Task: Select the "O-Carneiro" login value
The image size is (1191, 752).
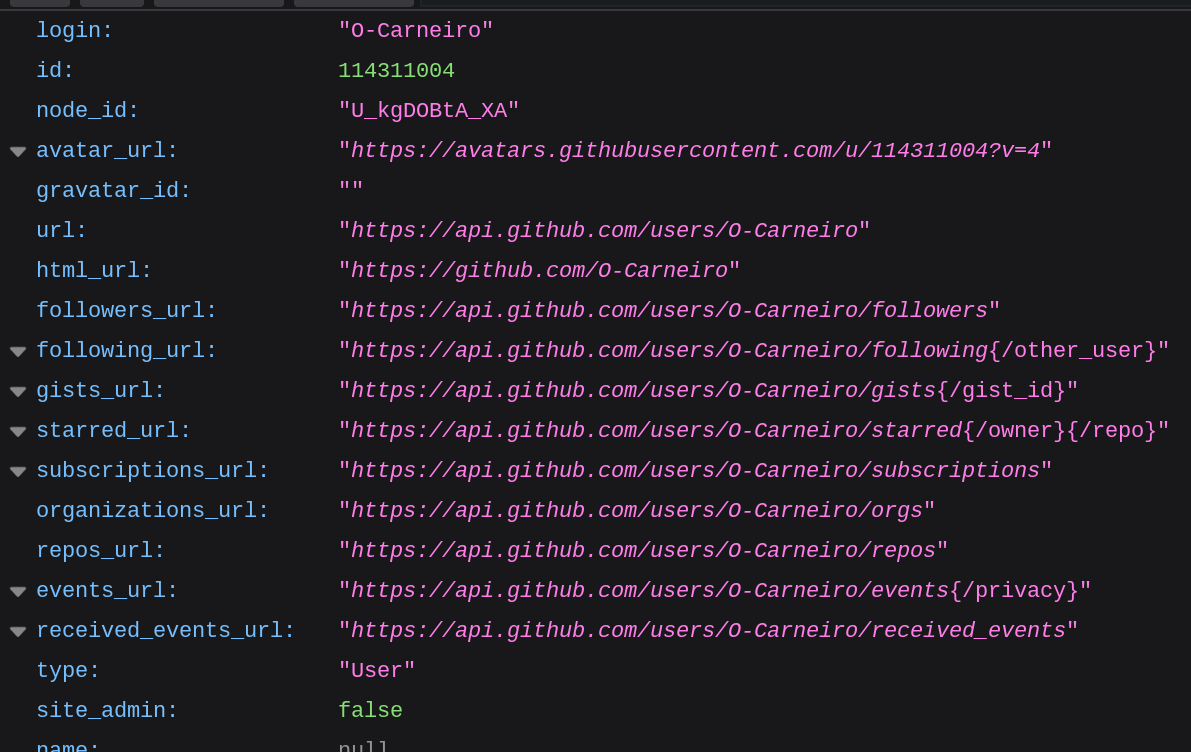Action: pos(415,30)
